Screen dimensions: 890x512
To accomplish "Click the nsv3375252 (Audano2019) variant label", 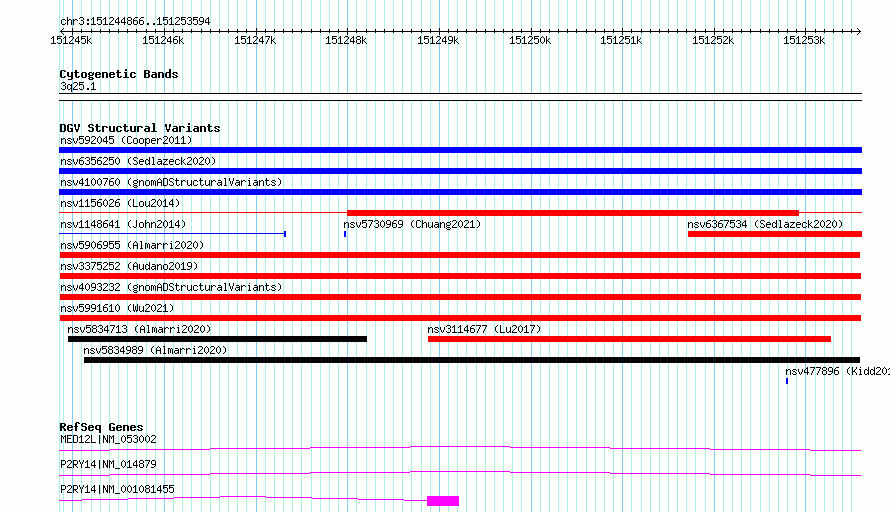I will [129, 266].
